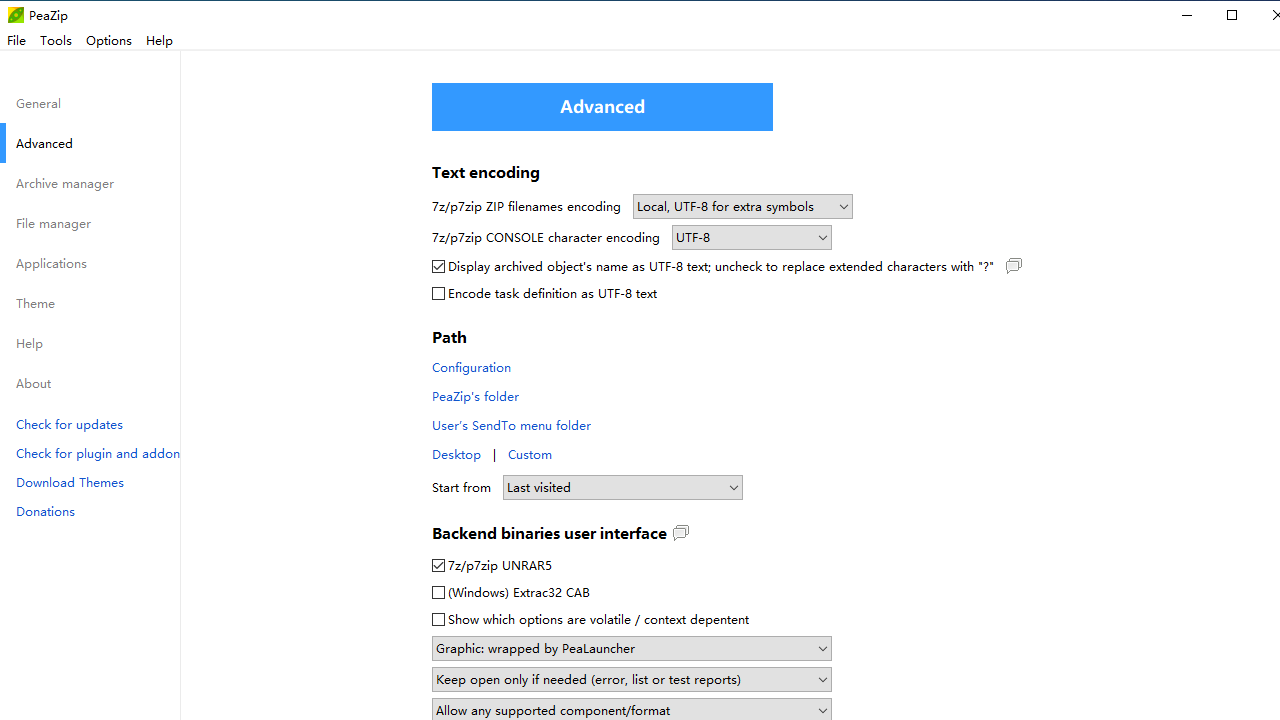This screenshot has width=1280, height=720.
Task: Click Check for updates link
Action: click(x=69, y=425)
